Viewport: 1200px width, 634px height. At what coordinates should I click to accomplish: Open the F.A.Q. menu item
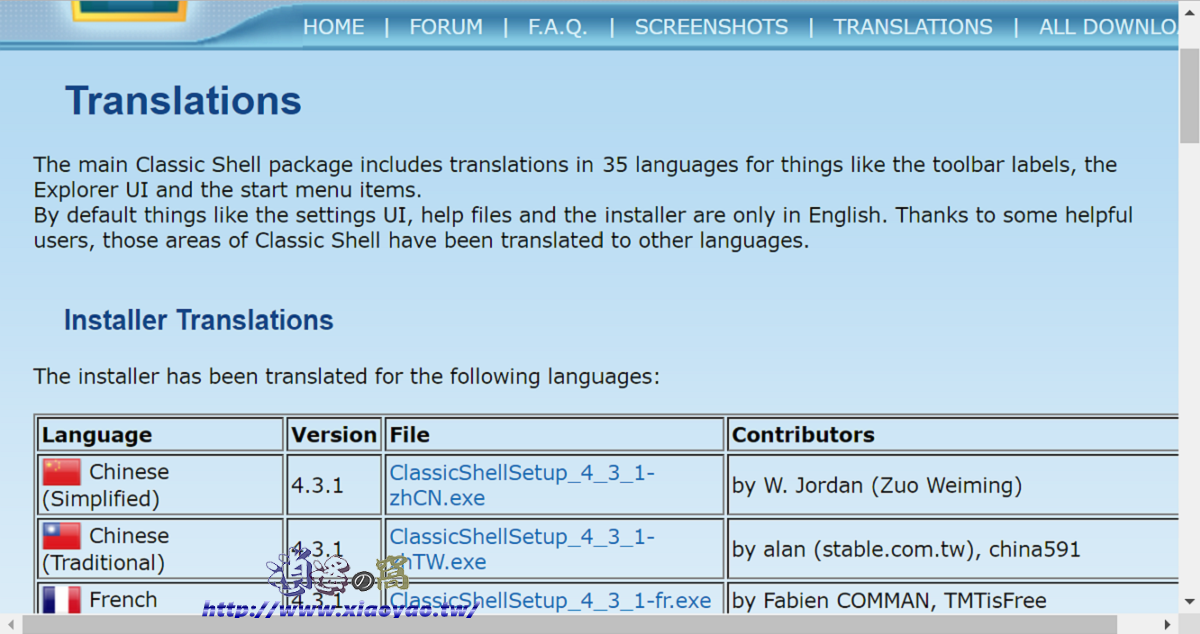[558, 27]
